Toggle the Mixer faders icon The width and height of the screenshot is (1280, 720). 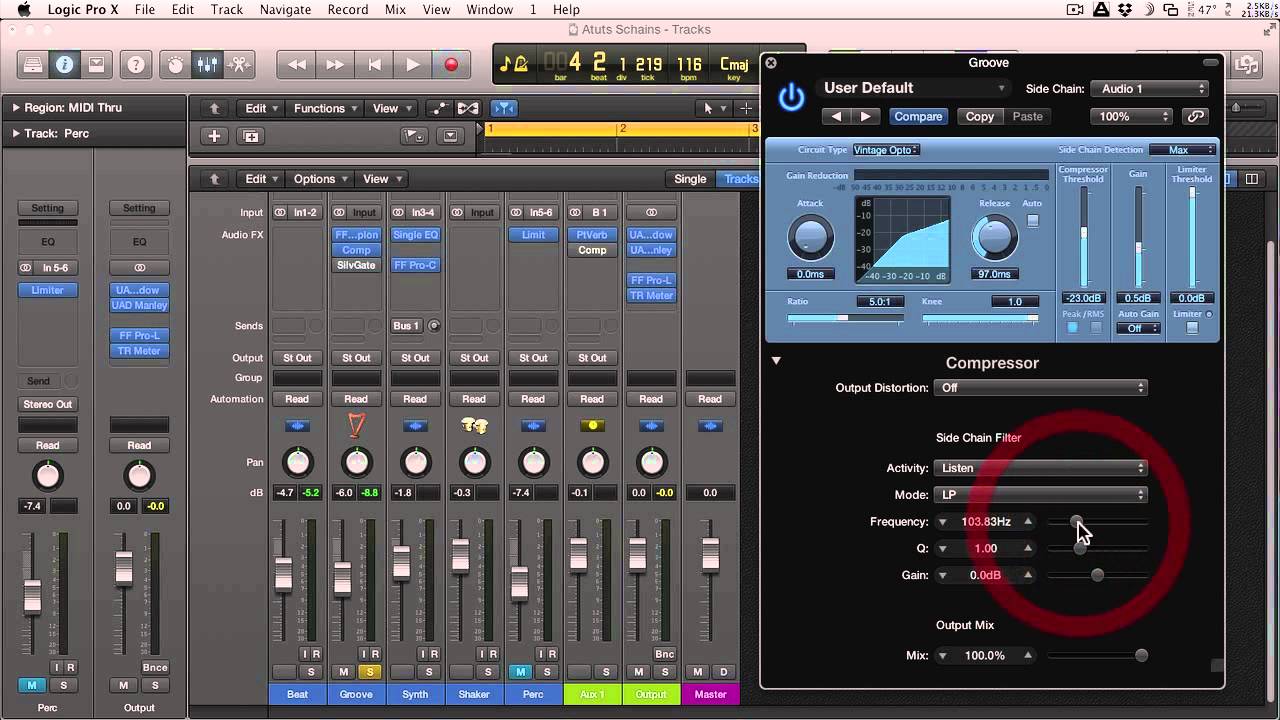[208, 65]
